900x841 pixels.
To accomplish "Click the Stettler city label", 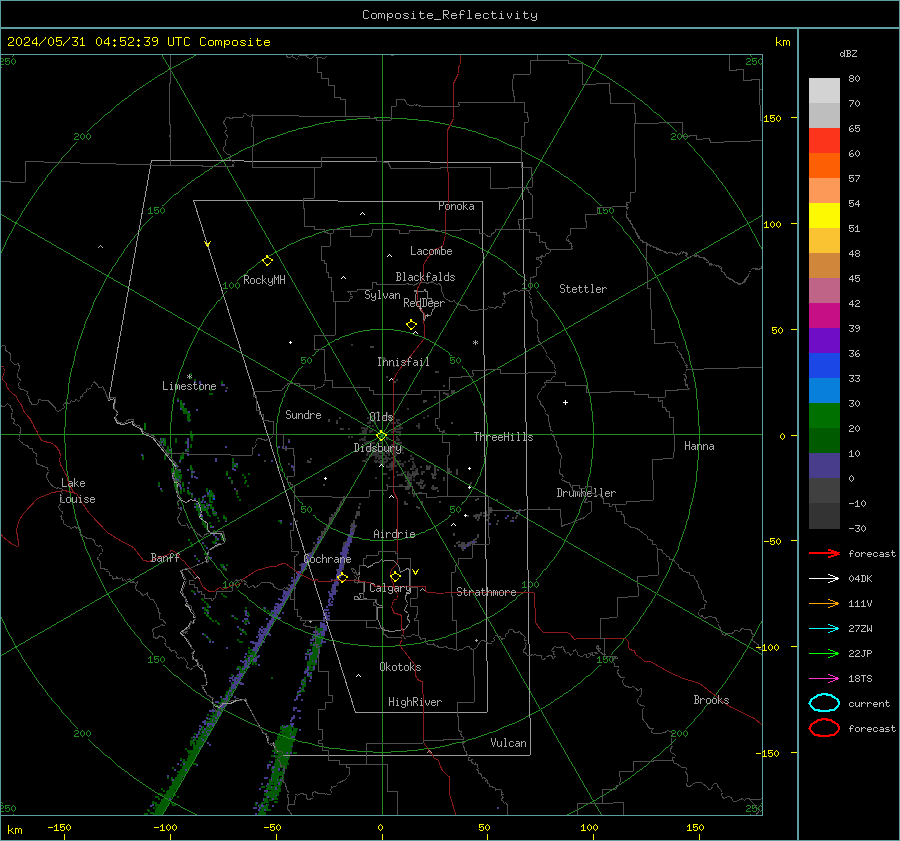I will tap(583, 289).
